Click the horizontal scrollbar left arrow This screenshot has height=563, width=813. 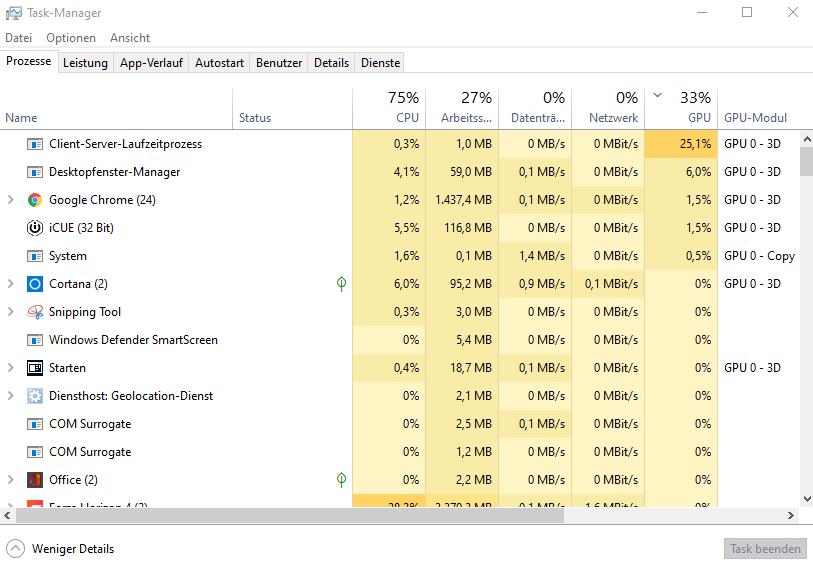click(7, 515)
